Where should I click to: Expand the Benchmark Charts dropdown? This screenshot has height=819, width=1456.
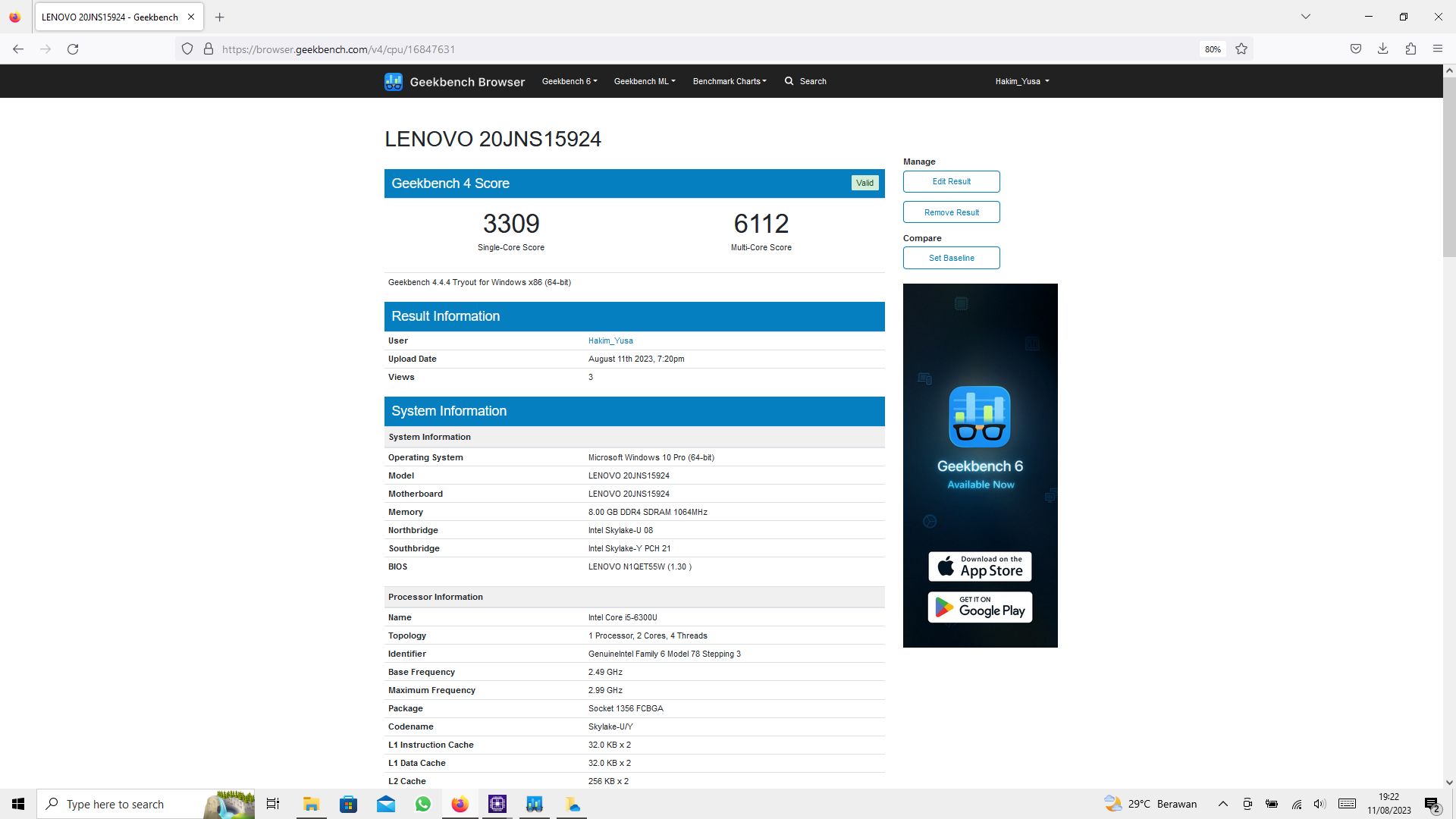pyautogui.click(x=730, y=81)
